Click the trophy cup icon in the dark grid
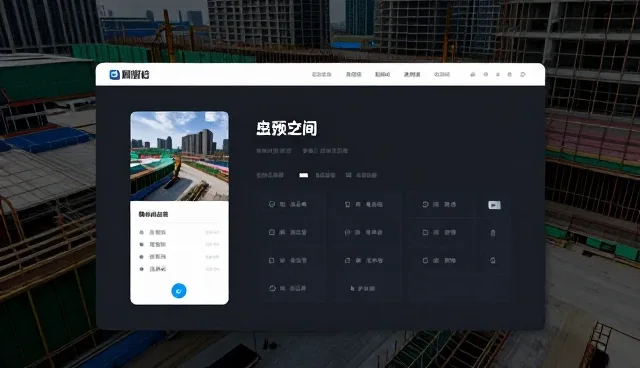 coord(347,204)
